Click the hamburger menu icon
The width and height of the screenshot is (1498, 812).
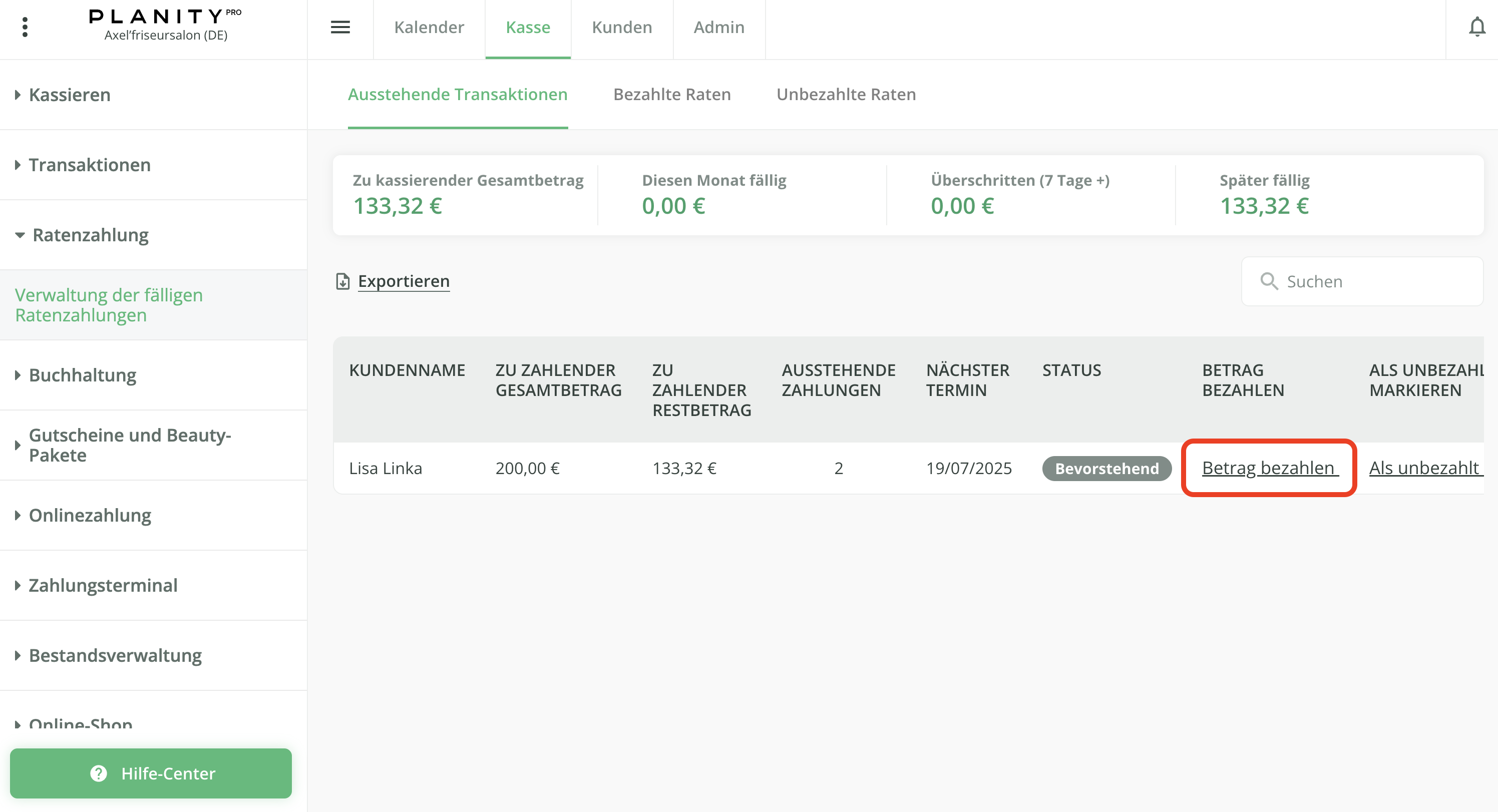[340, 27]
